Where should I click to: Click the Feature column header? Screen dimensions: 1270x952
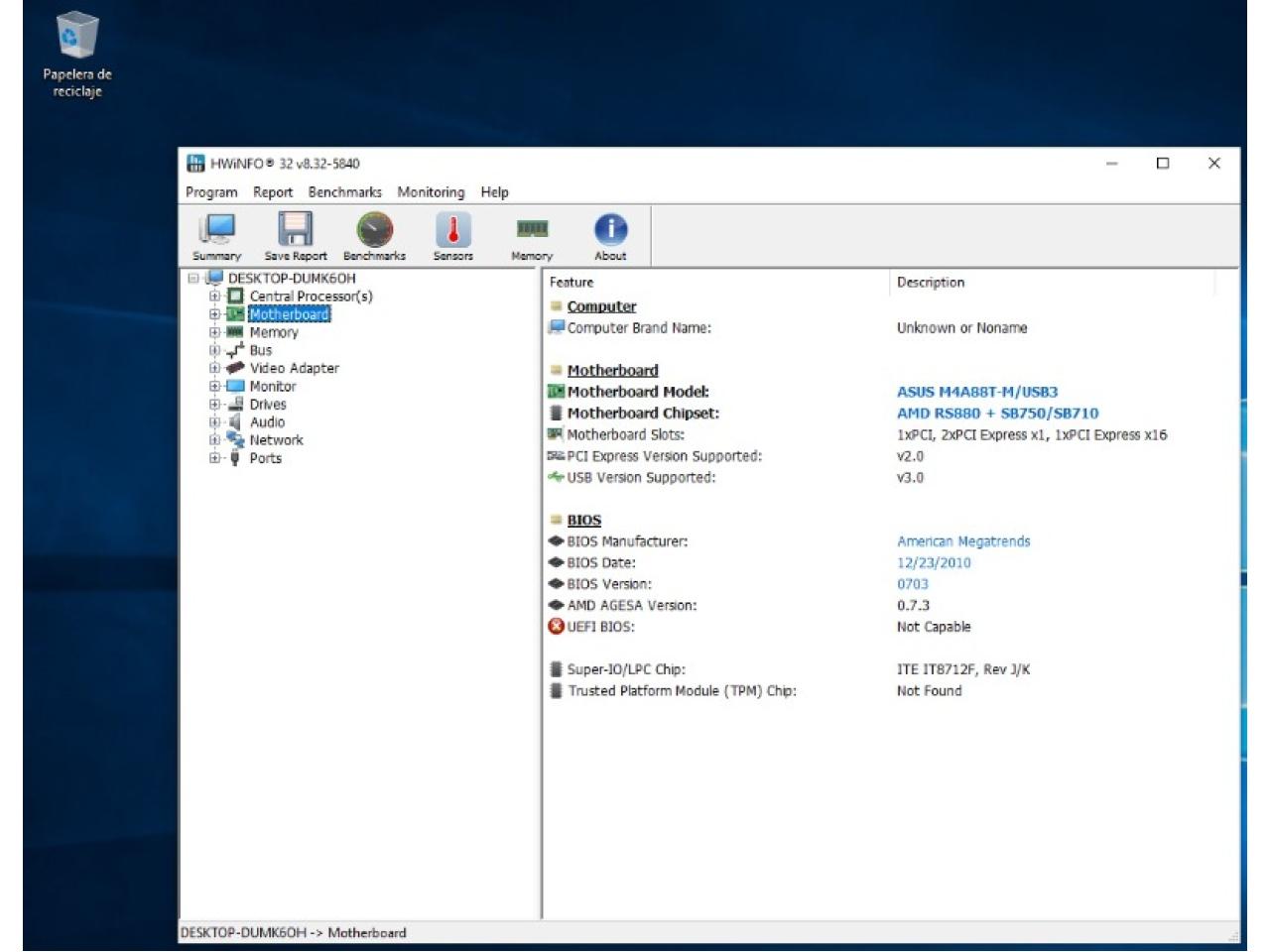(571, 283)
